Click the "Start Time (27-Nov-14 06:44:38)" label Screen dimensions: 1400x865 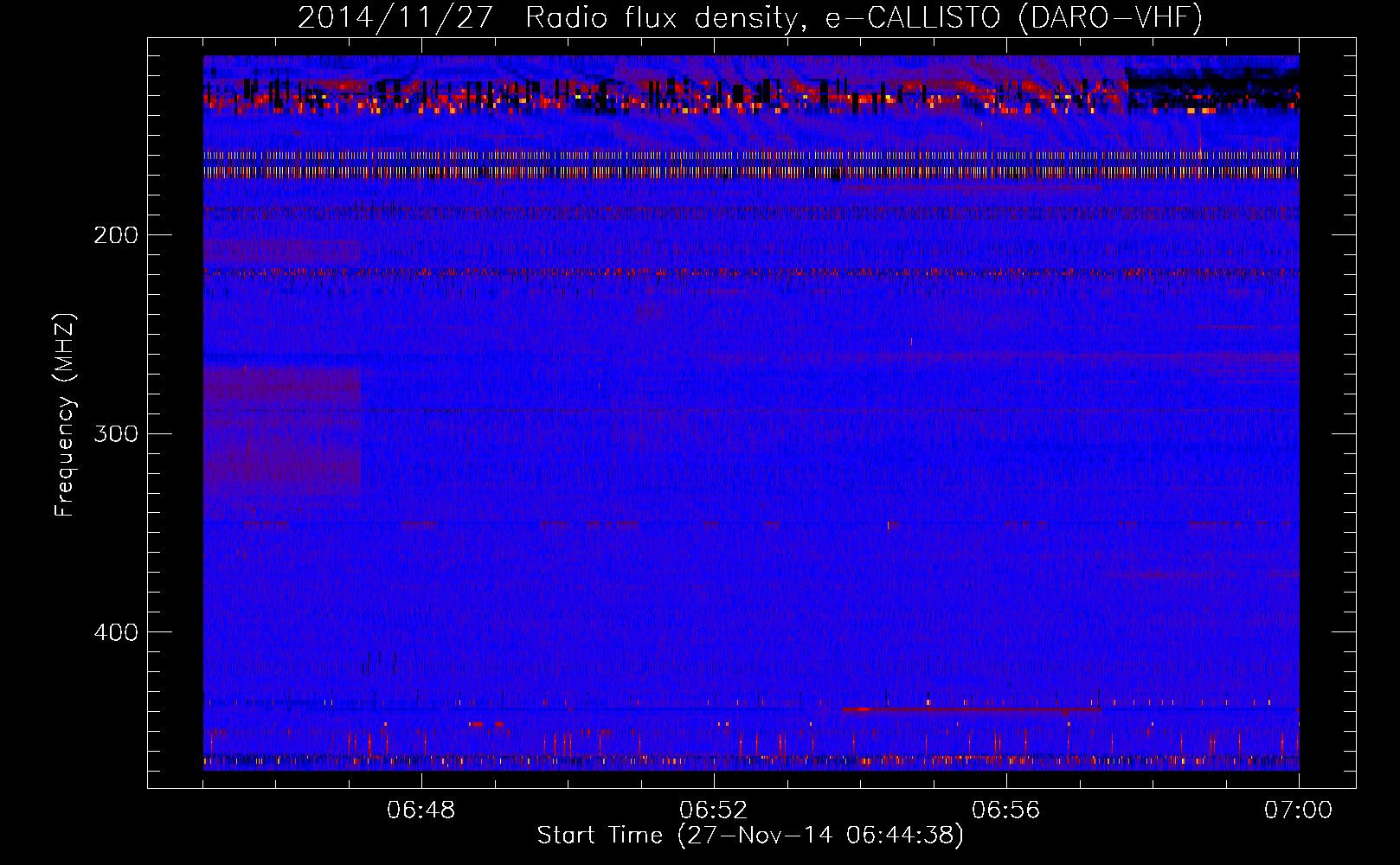[x=750, y=836]
